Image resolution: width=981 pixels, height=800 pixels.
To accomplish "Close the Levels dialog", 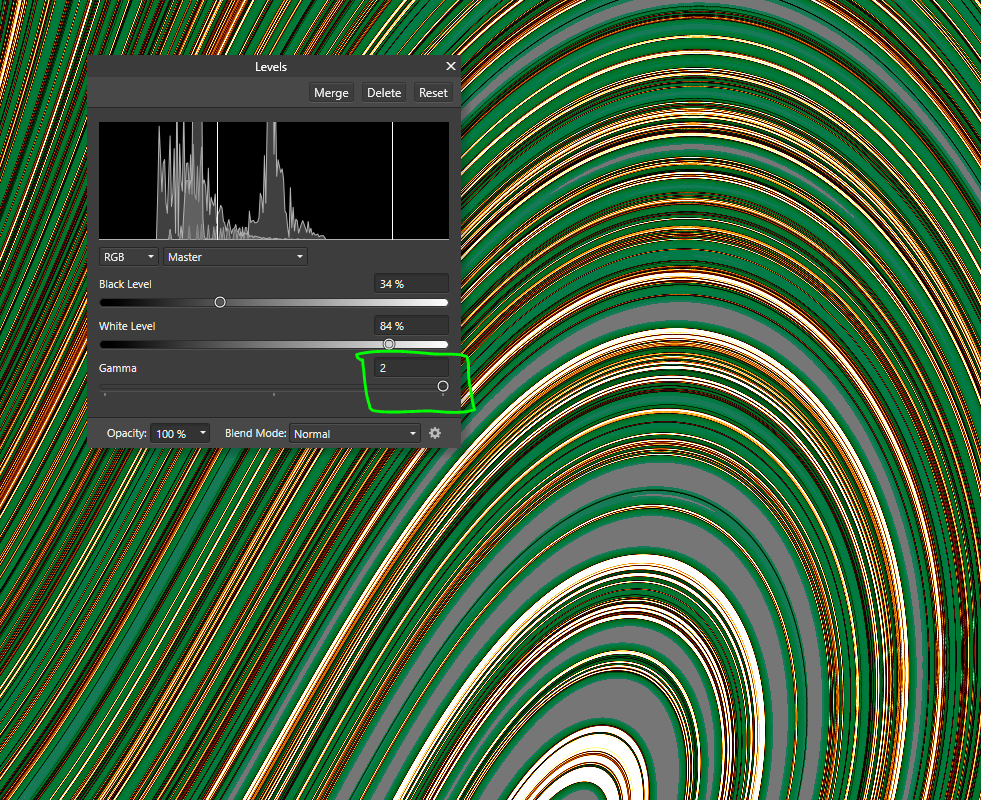I will [x=450, y=66].
